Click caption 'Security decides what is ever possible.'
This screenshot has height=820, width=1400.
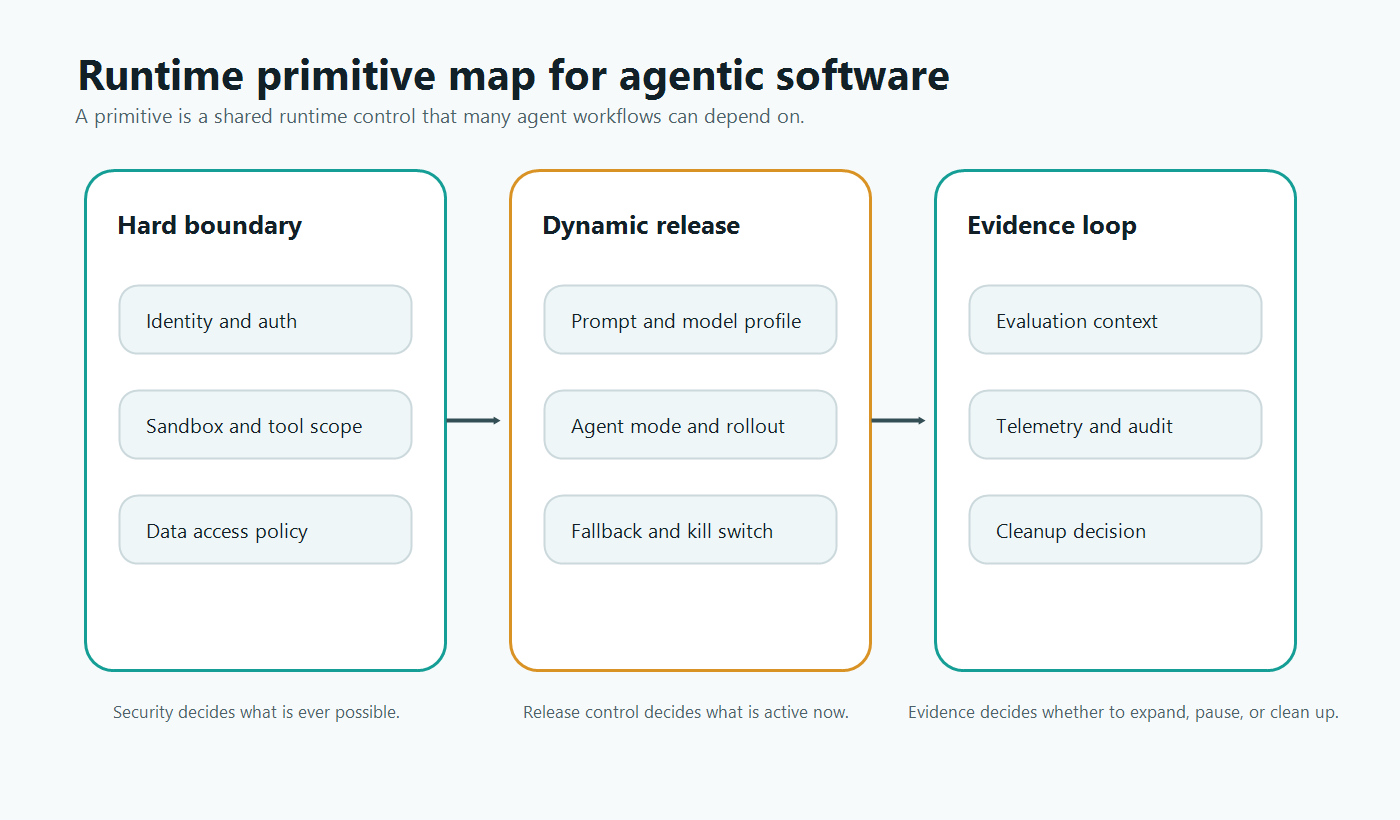(x=256, y=713)
